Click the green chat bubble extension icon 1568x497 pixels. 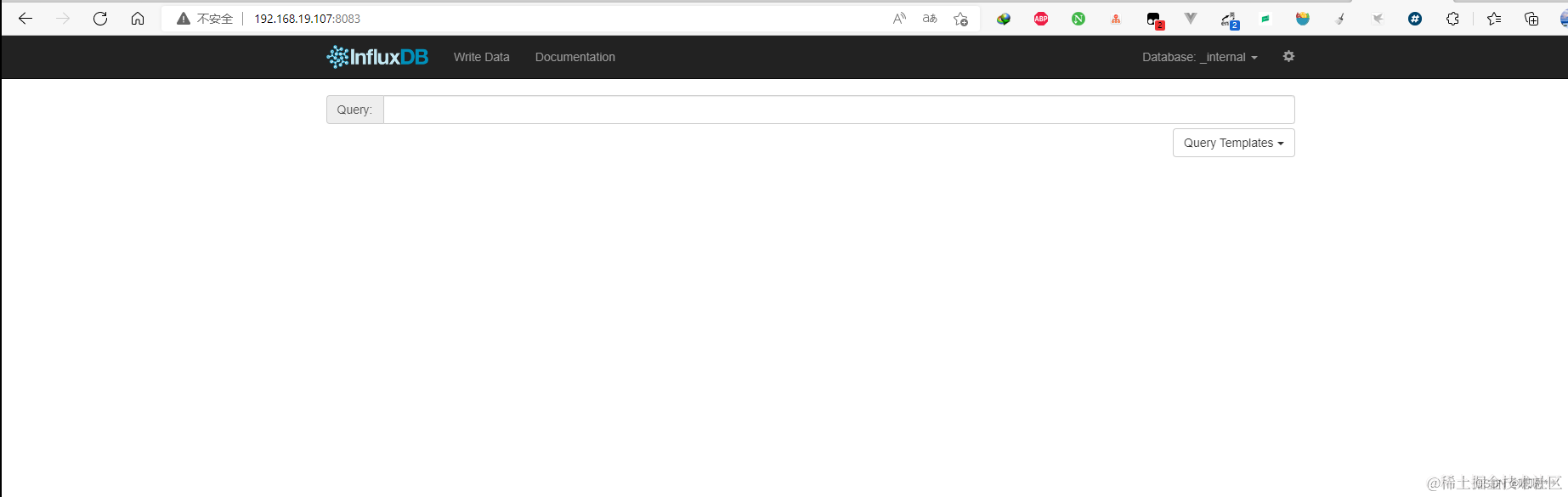[x=1265, y=19]
